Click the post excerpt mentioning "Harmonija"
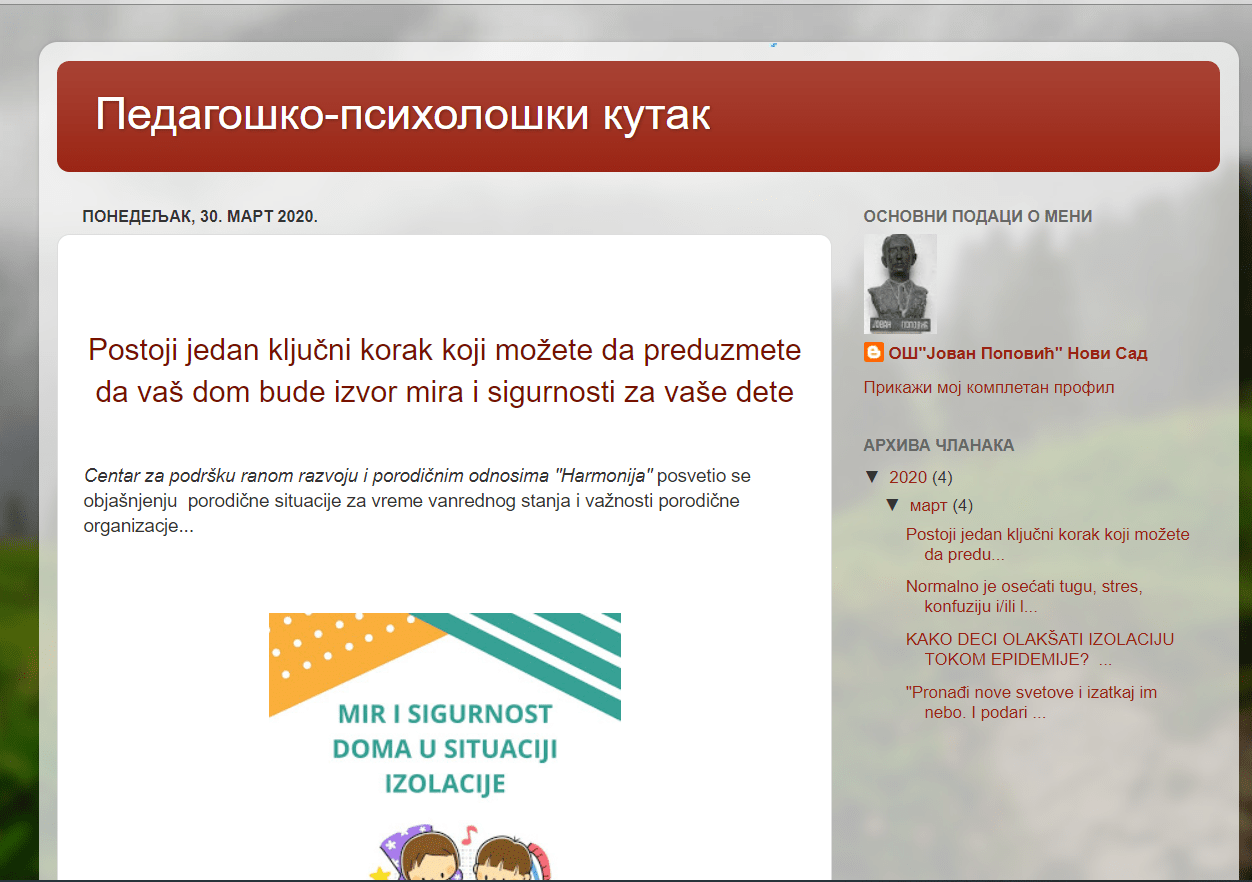 (417, 500)
